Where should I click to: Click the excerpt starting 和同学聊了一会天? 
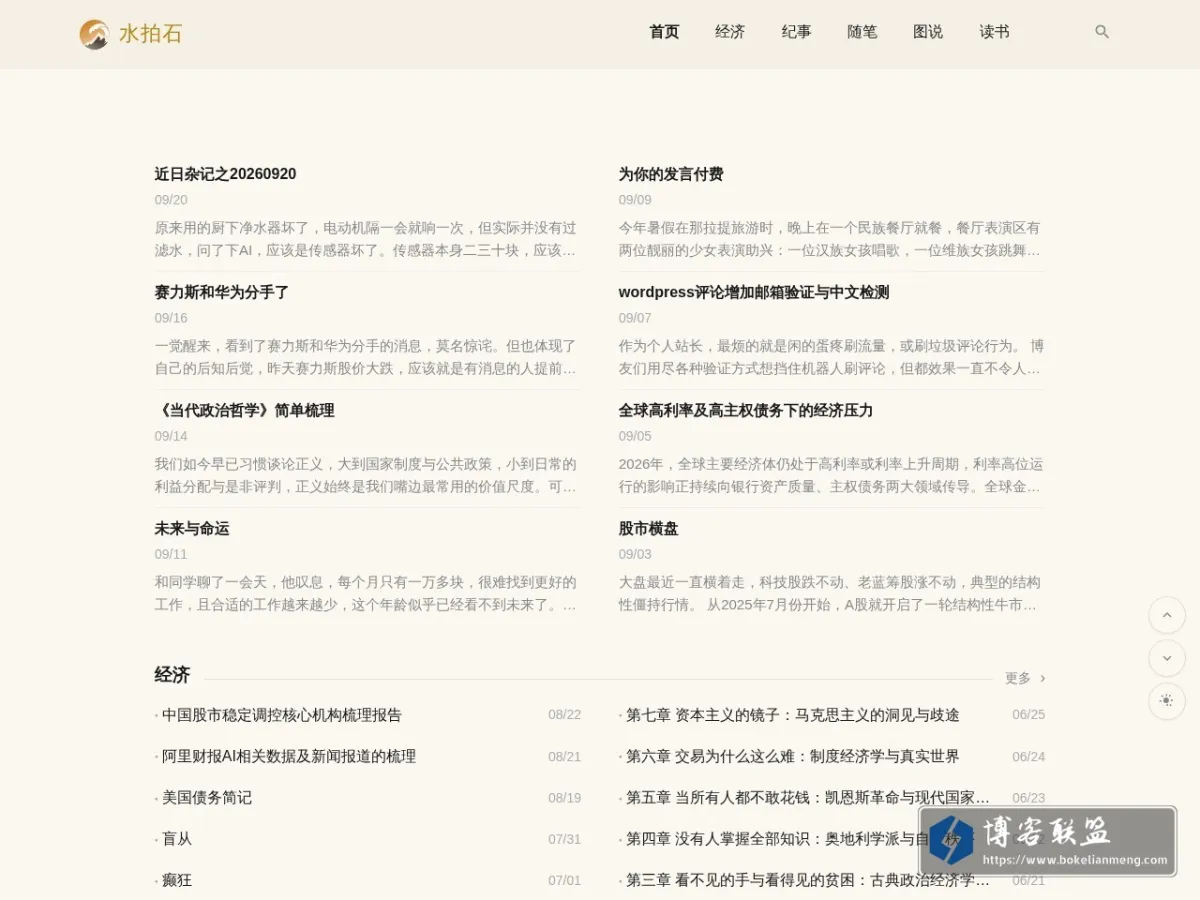point(366,593)
